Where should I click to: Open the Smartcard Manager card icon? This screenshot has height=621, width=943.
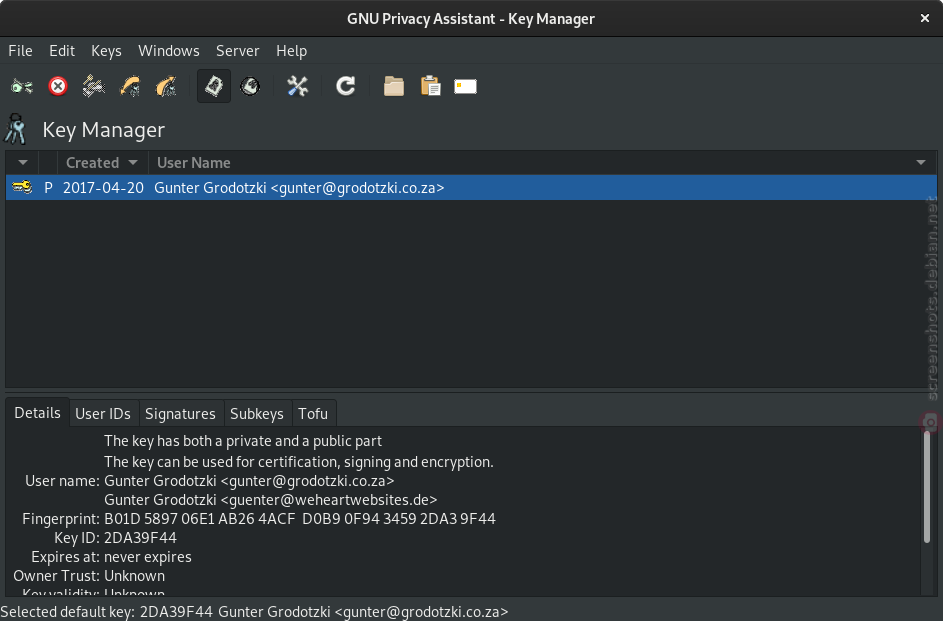(x=465, y=87)
